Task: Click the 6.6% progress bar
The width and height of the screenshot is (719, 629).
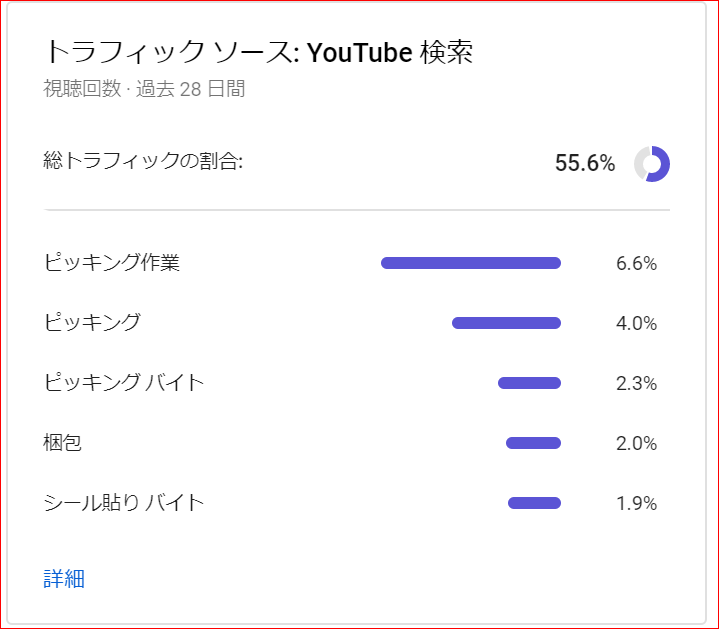Action: pos(471,263)
